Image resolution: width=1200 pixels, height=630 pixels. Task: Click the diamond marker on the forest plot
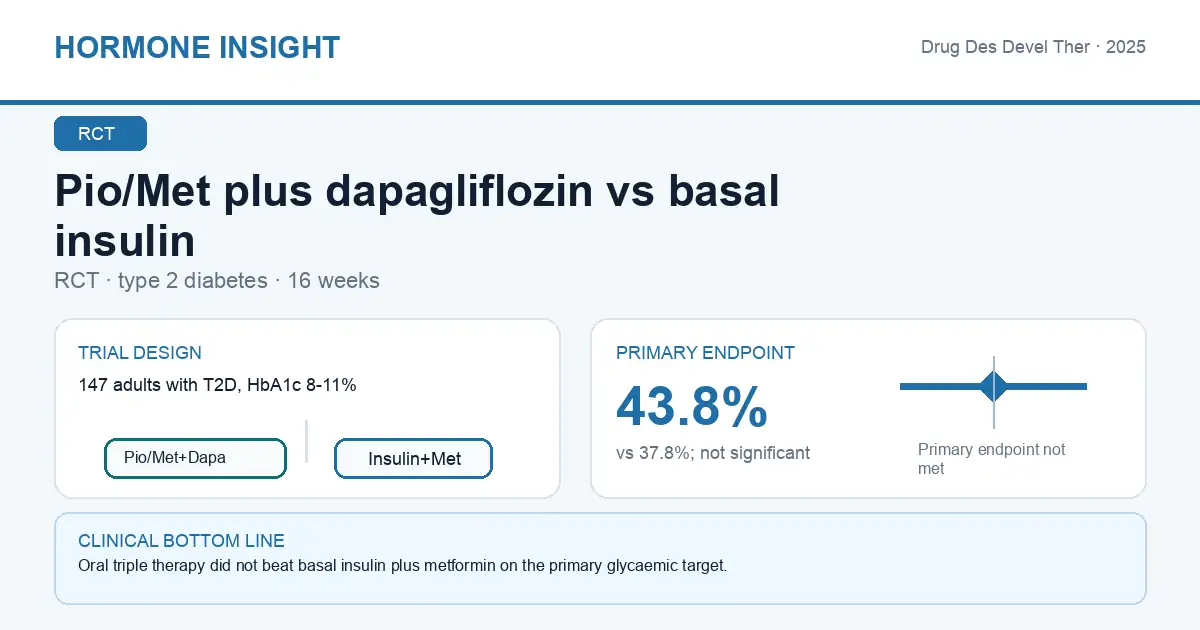pos(994,386)
